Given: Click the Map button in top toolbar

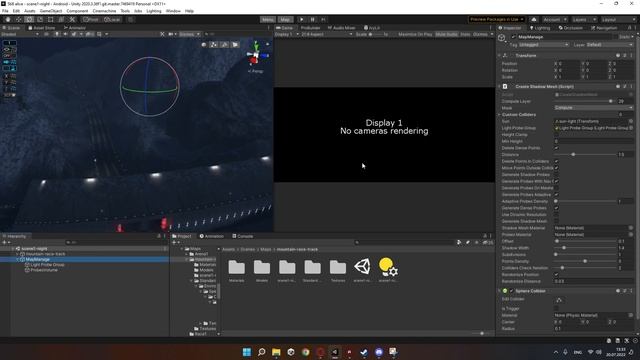Looking at the screenshot, I should [x=285, y=20].
